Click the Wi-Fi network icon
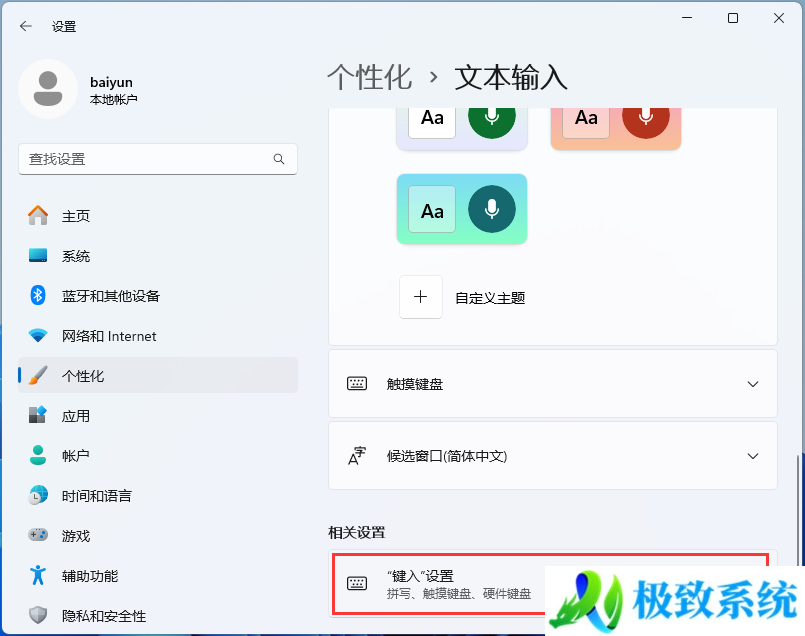 pyautogui.click(x=38, y=336)
